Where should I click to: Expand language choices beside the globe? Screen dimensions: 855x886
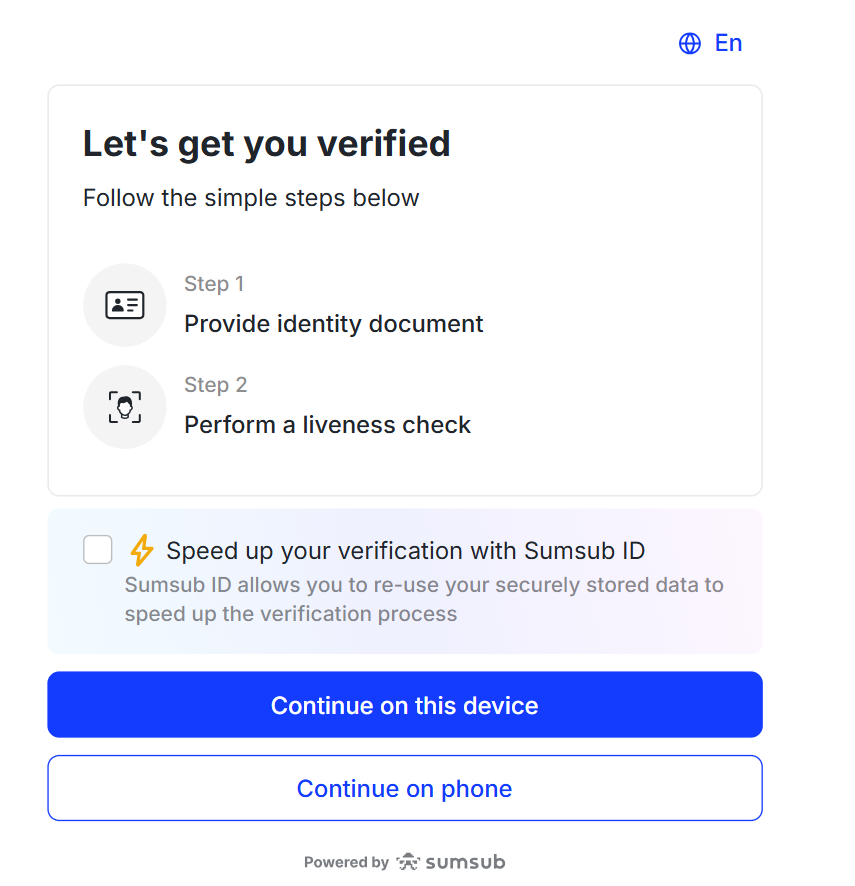tap(727, 43)
